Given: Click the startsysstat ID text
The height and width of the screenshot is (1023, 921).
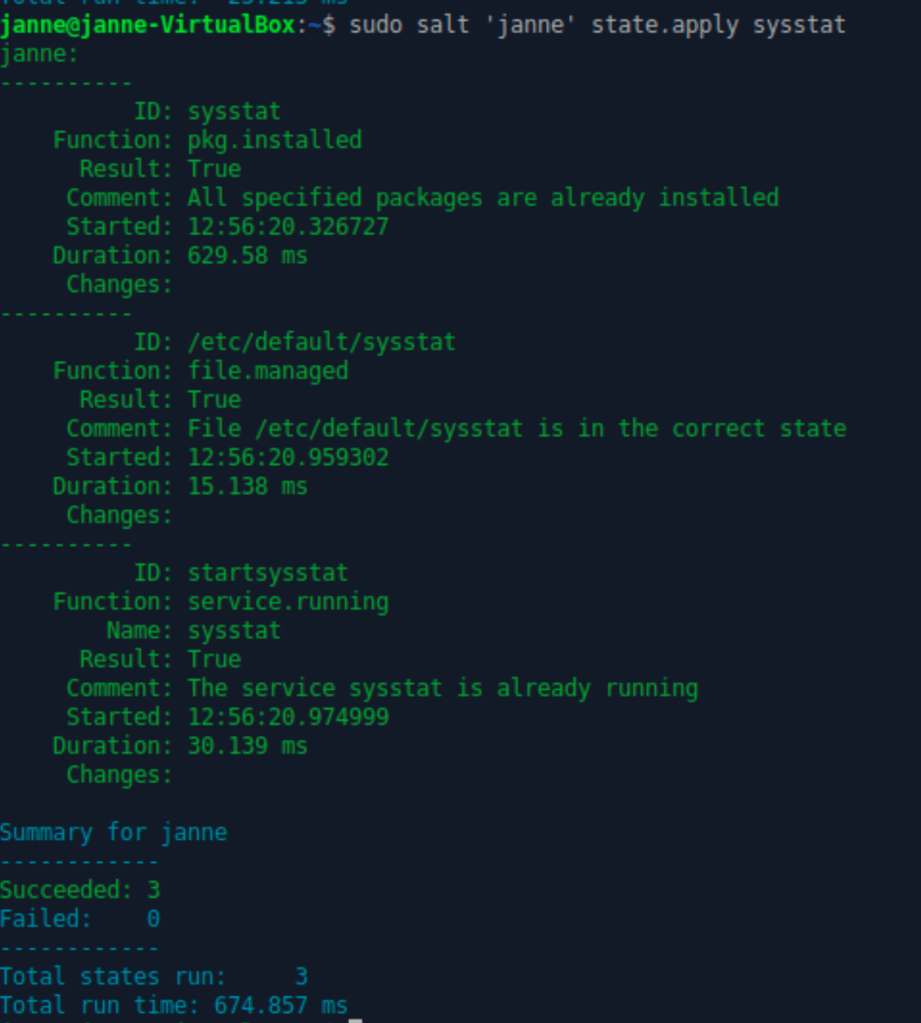Looking at the screenshot, I should (x=267, y=573).
